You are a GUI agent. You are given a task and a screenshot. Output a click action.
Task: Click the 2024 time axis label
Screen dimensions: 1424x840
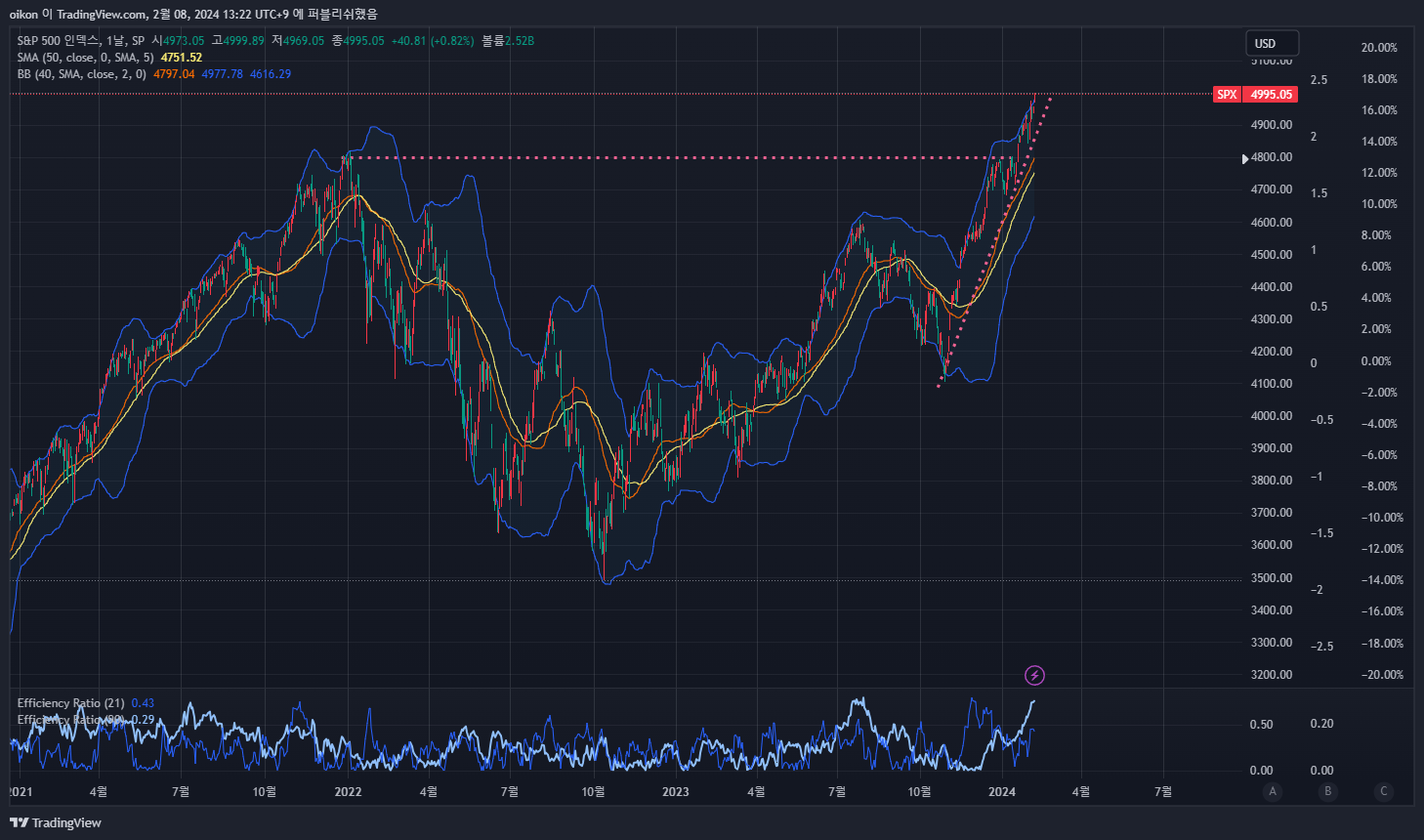(x=1002, y=792)
